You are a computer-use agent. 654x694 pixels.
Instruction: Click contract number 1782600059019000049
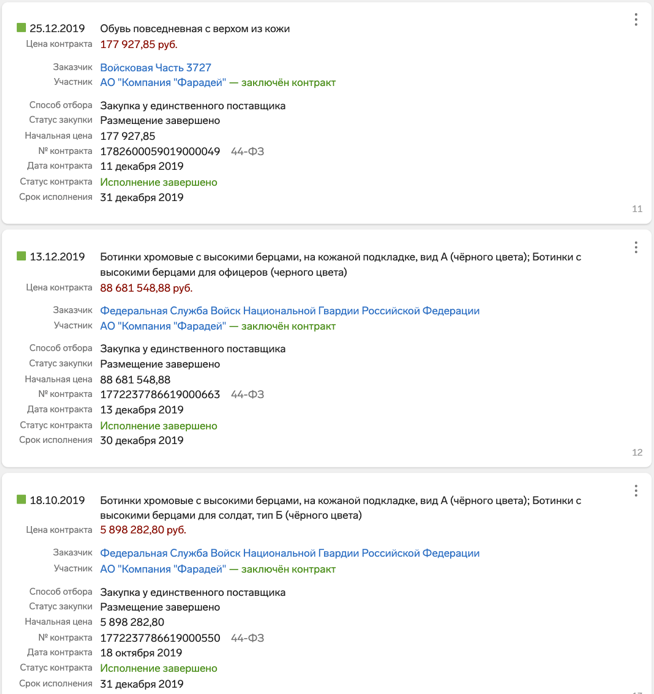(x=160, y=151)
